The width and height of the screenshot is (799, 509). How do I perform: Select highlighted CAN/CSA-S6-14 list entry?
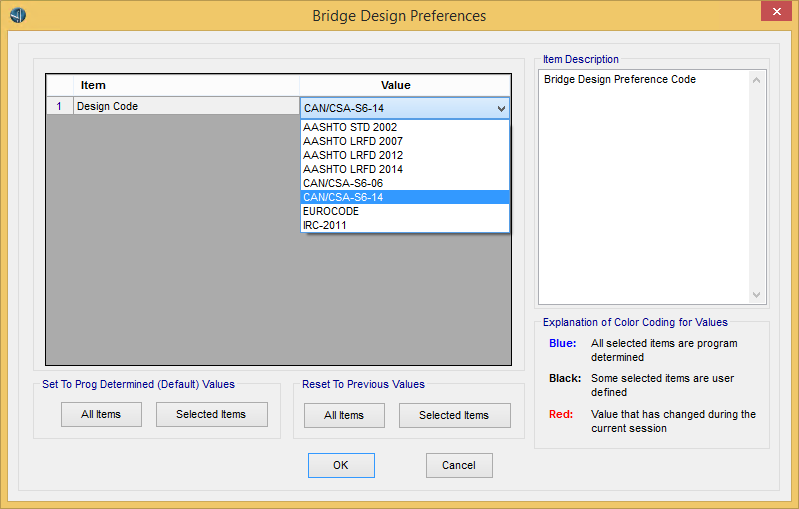click(x=405, y=197)
